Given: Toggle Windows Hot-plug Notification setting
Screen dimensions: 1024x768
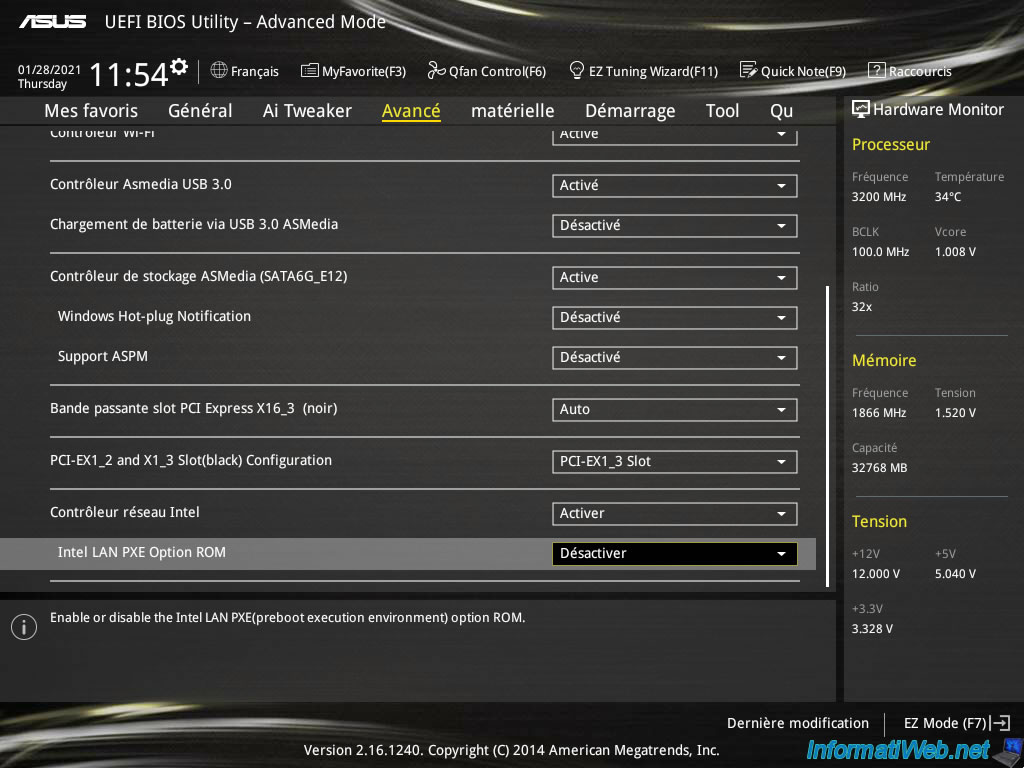Looking at the screenshot, I should click(x=674, y=318).
